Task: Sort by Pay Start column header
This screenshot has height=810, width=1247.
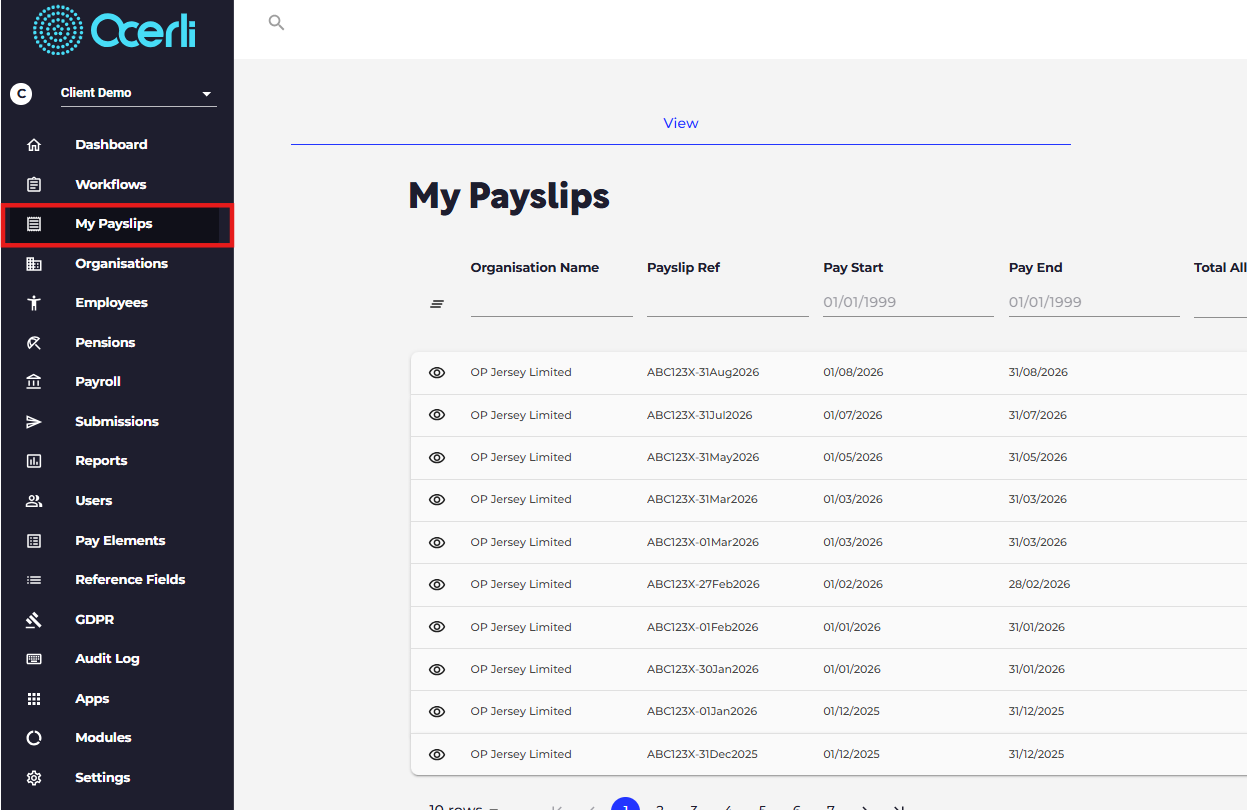Action: click(x=853, y=267)
